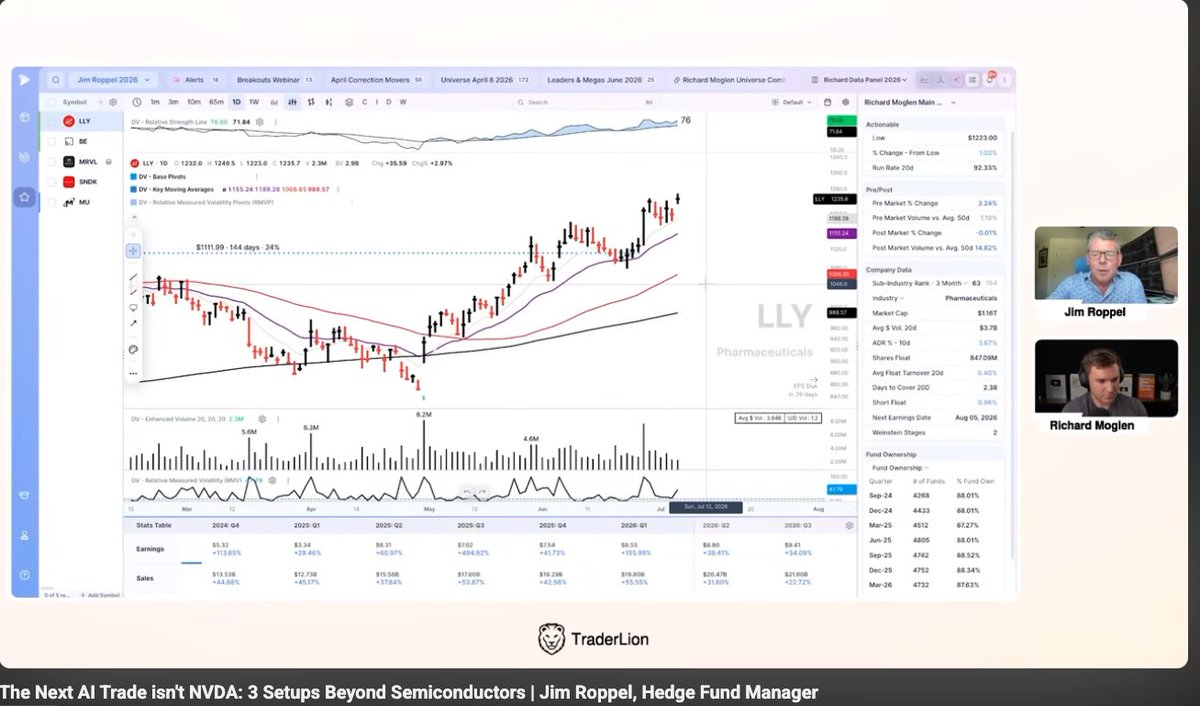Click the Richard Moglen webcam thumbnail

click(1105, 378)
